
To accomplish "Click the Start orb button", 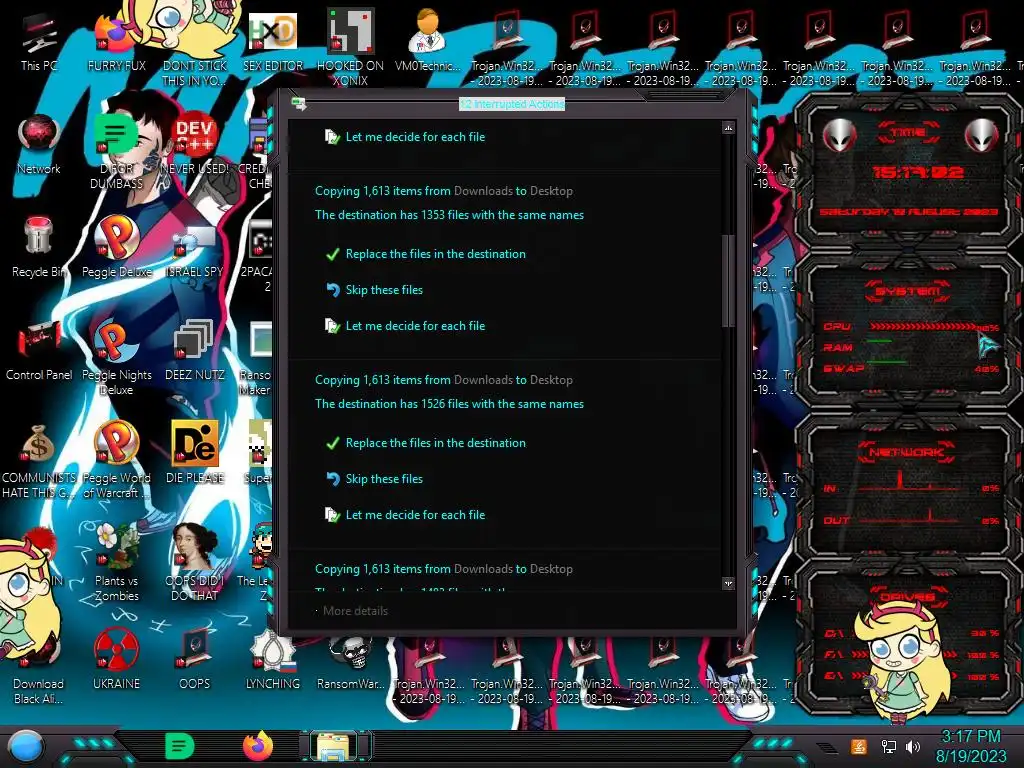I will coord(25,746).
